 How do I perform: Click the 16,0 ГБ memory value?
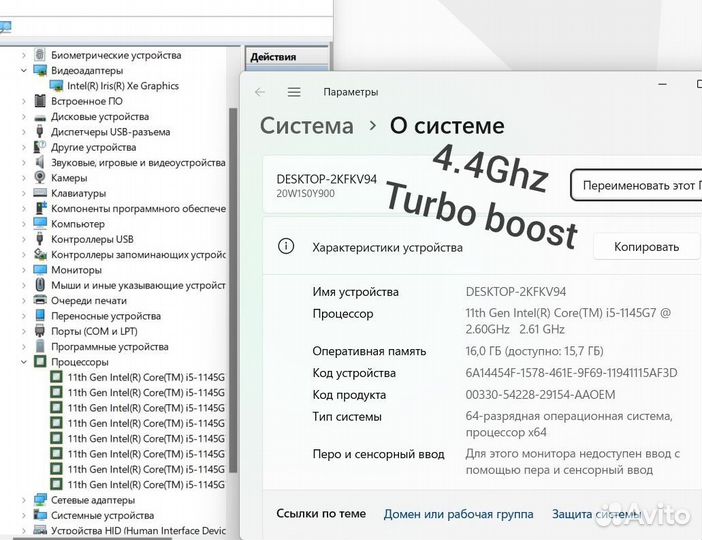[x=534, y=351]
